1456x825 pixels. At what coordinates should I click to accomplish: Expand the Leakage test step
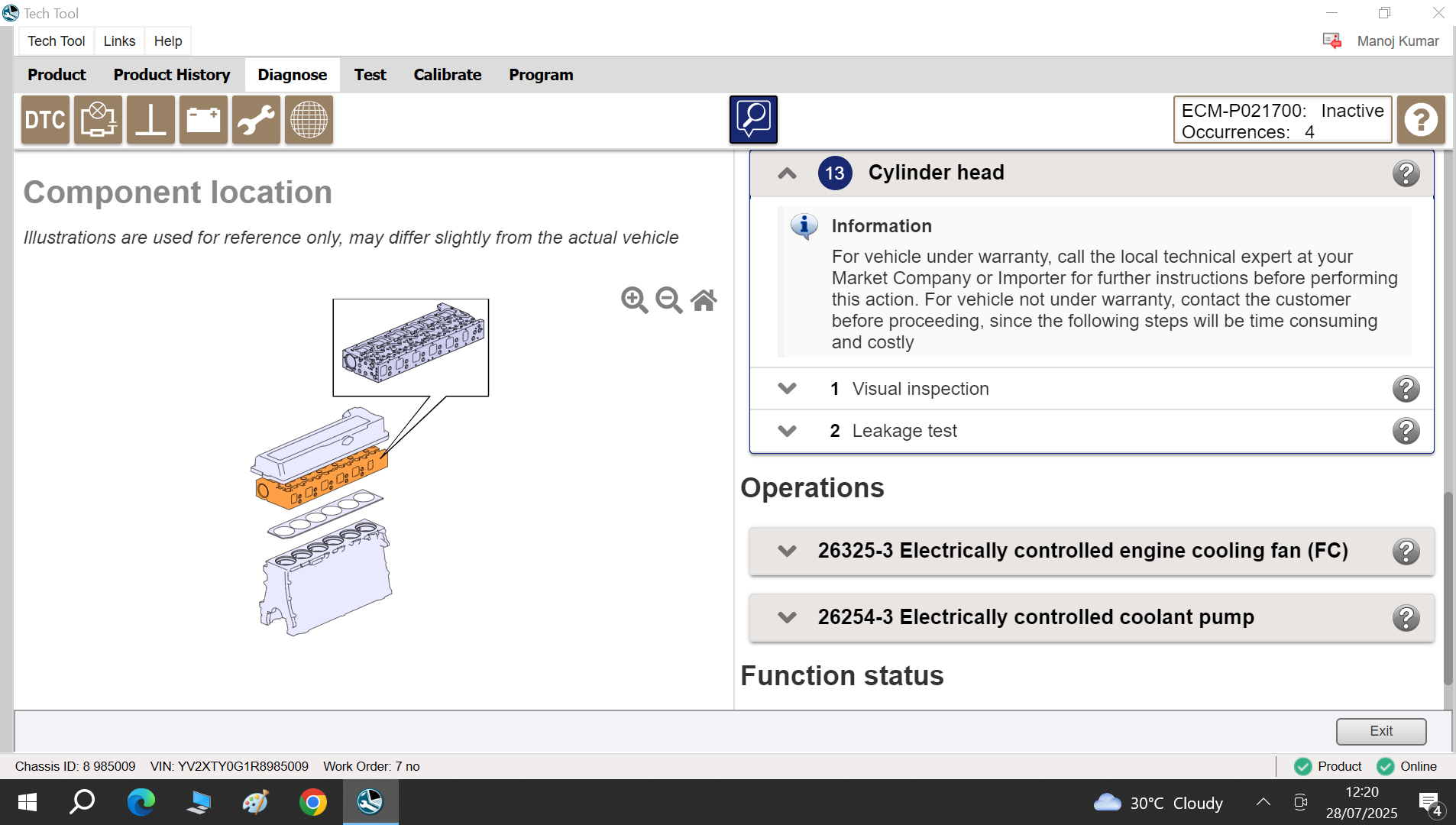pos(788,431)
